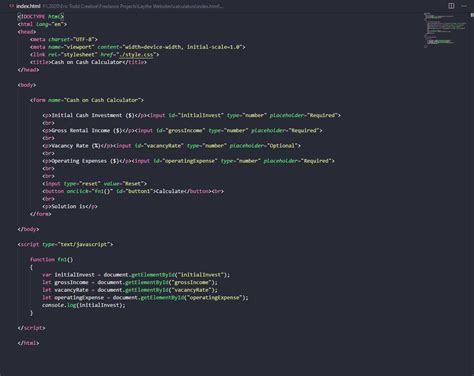The width and height of the screenshot is (474, 376).
Task: Click the let vacancyRate declaration line
Action: tap(130, 290)
